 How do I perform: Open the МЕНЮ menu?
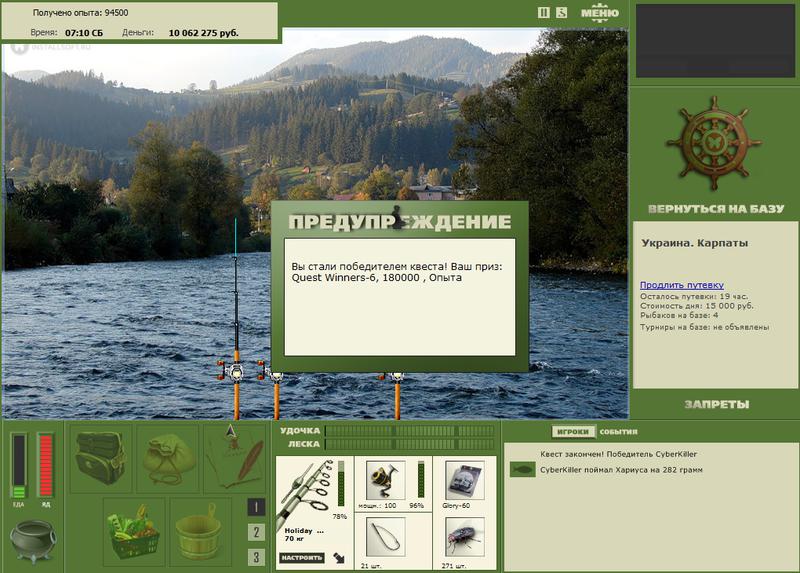pos(599,13)
